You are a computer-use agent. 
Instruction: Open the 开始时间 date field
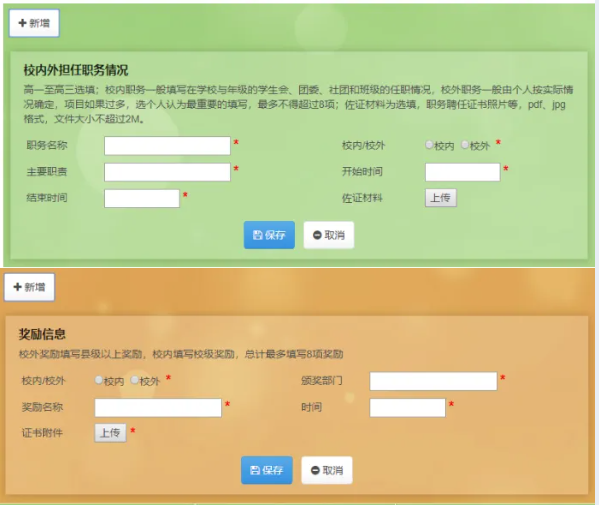click(x=463, y=172)
